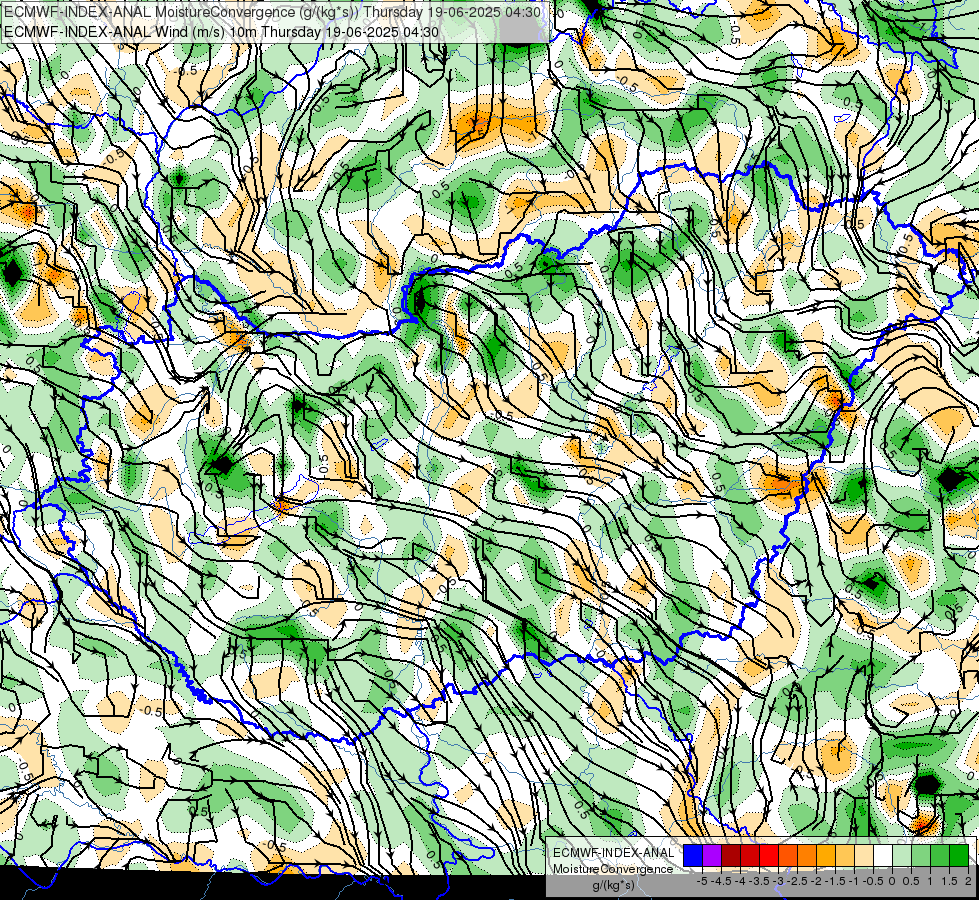The width and height of the screenshot is (979, 900).
Task: Select amber swatch between -2 and -1.5
Action: coord(826,855)
